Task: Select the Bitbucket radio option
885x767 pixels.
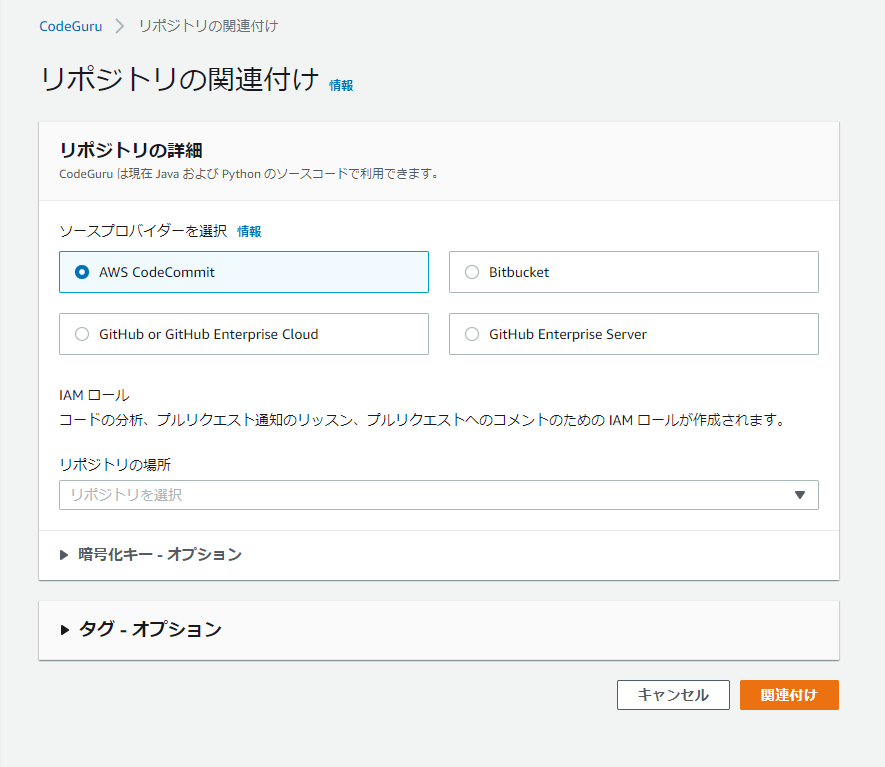Action: (633, 272)
